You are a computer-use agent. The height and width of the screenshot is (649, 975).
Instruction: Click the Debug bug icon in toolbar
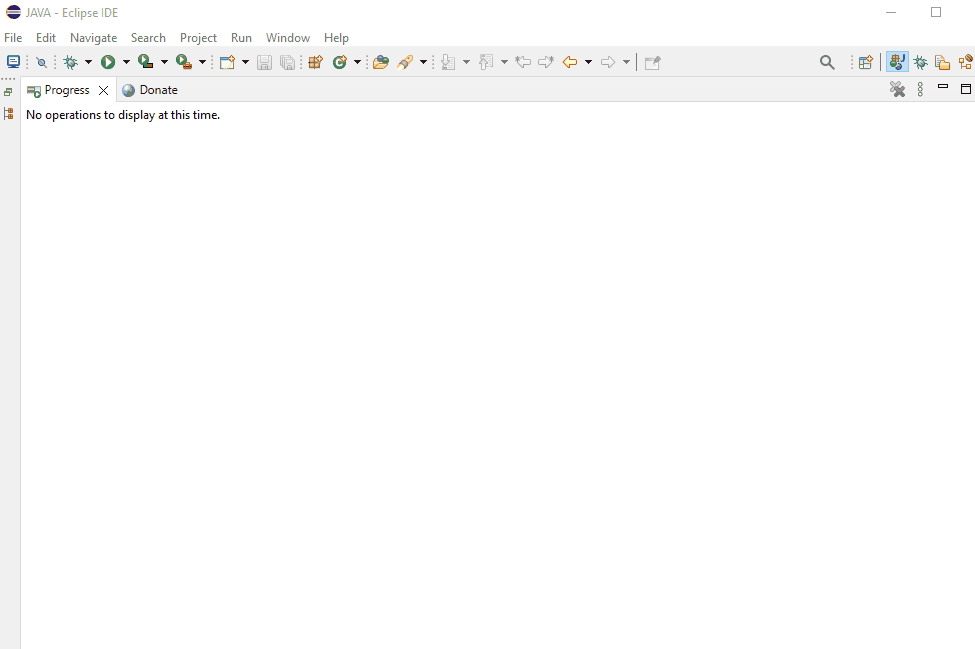(x=70, y=62)
